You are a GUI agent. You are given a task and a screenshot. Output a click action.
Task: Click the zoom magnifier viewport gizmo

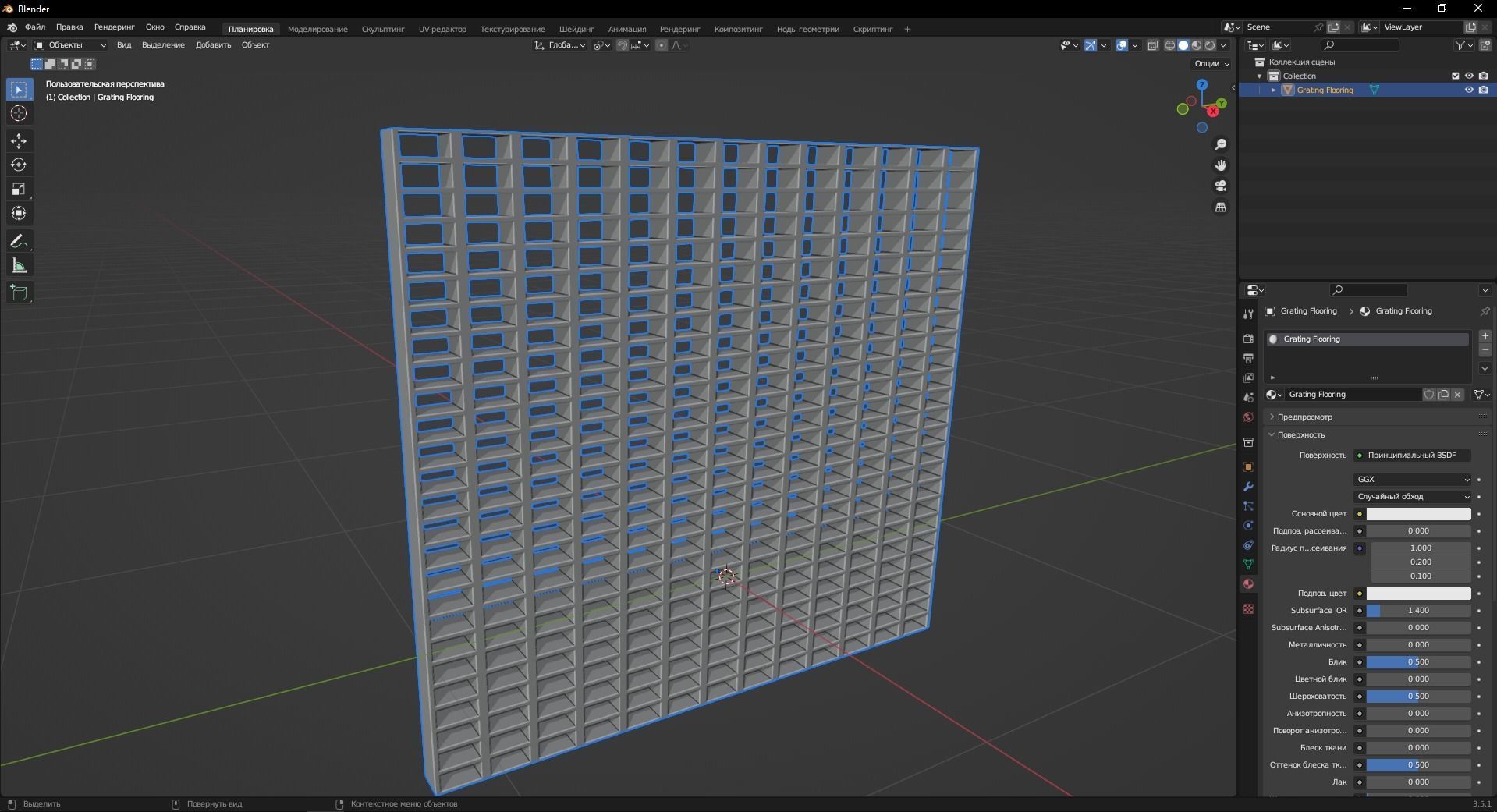1221,144
